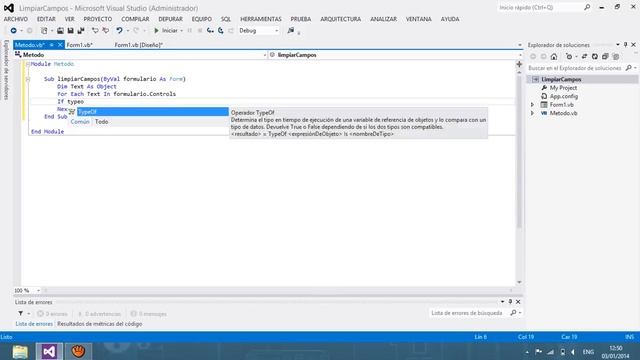Click the error list filter funnel icon
The height and width of the screenshot is (360, 640).
coord(20,313)
